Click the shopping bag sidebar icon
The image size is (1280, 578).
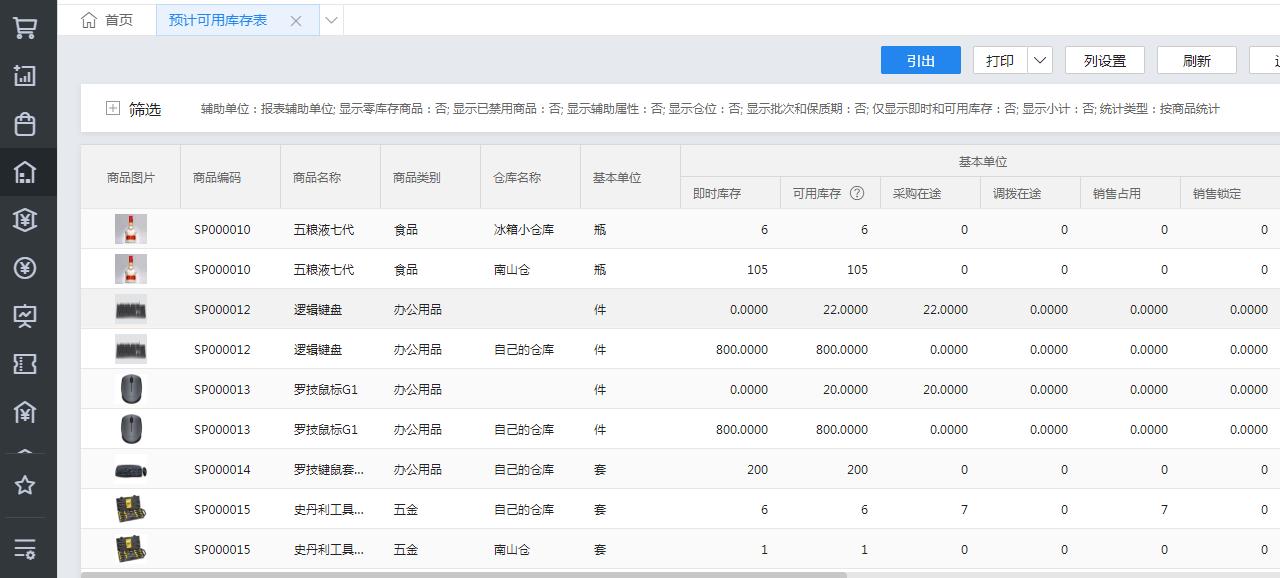(x=25, y=124)
